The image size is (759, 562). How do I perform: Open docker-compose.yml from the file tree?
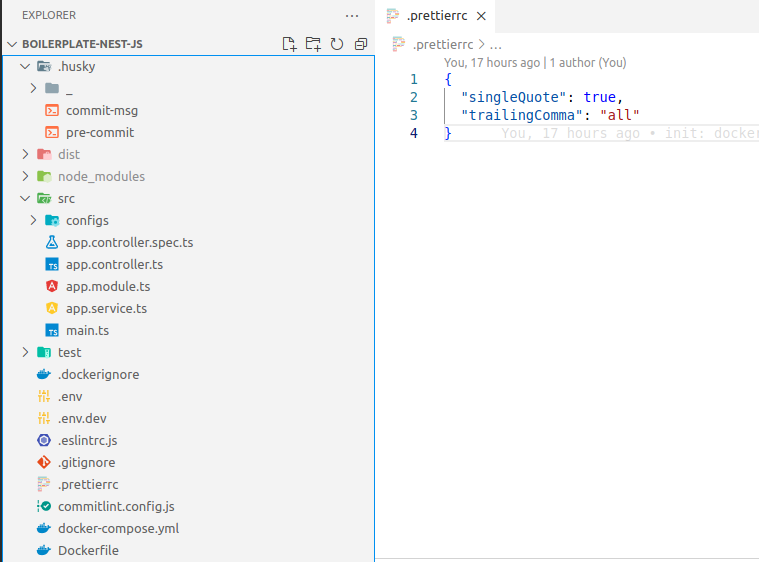118,528
